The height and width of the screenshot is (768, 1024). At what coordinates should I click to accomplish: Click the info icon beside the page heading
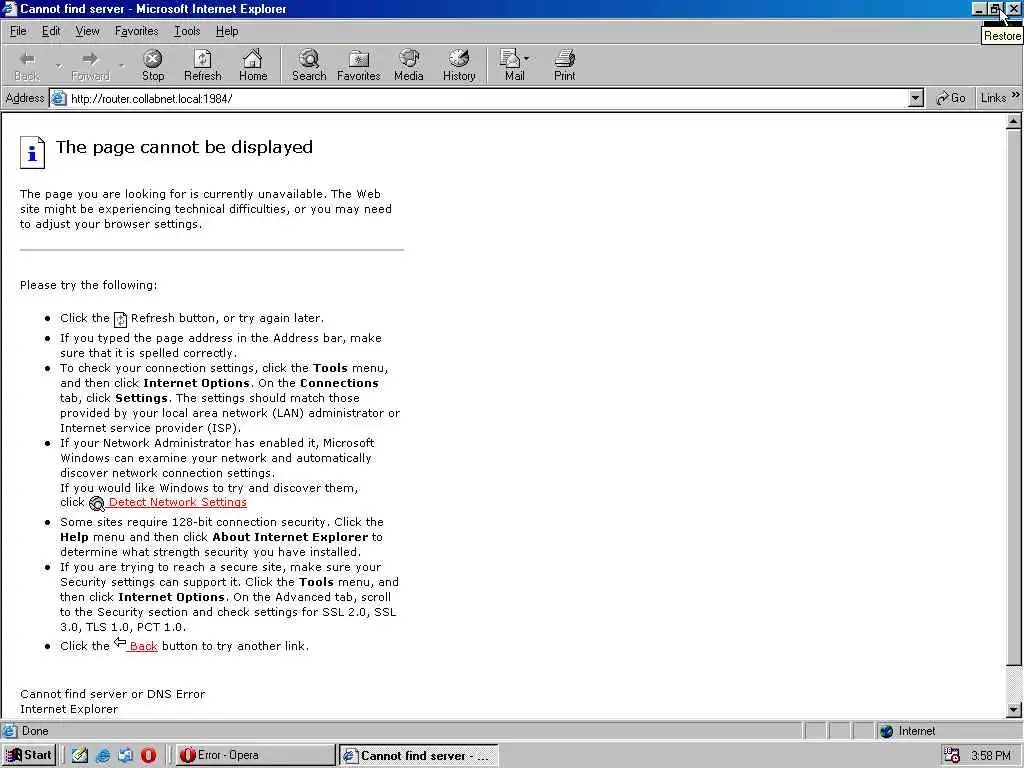(33, 152)
